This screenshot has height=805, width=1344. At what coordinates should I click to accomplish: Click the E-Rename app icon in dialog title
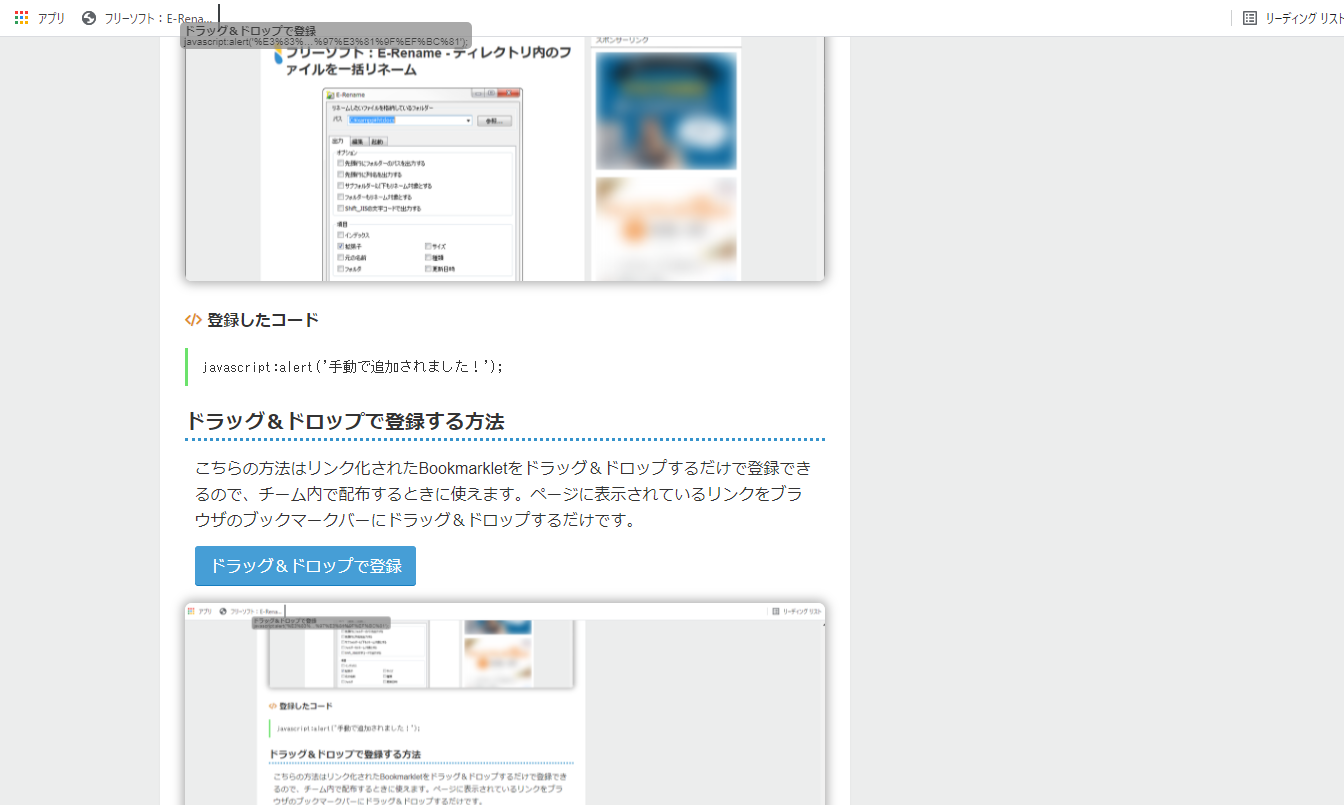coord(330,95)
